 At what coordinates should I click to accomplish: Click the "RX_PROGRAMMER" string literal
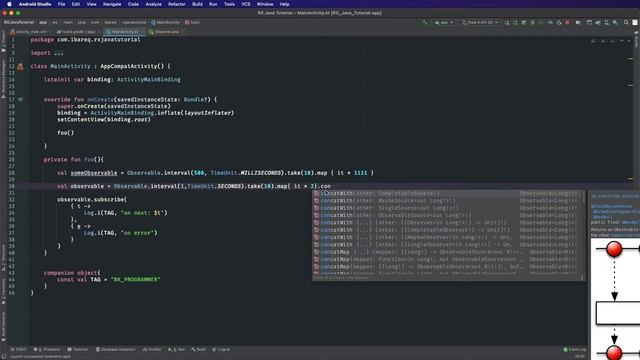coord(136,280)
